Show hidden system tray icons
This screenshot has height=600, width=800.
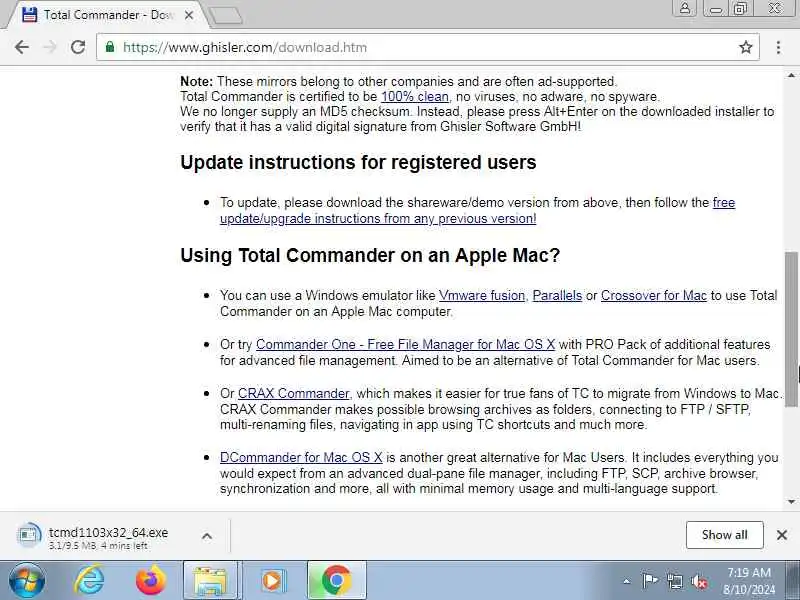click(x=627, y=581)
